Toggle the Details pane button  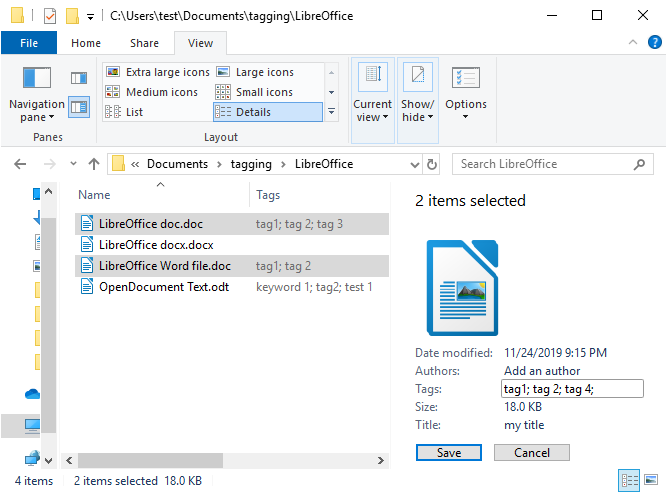(79, 107)
